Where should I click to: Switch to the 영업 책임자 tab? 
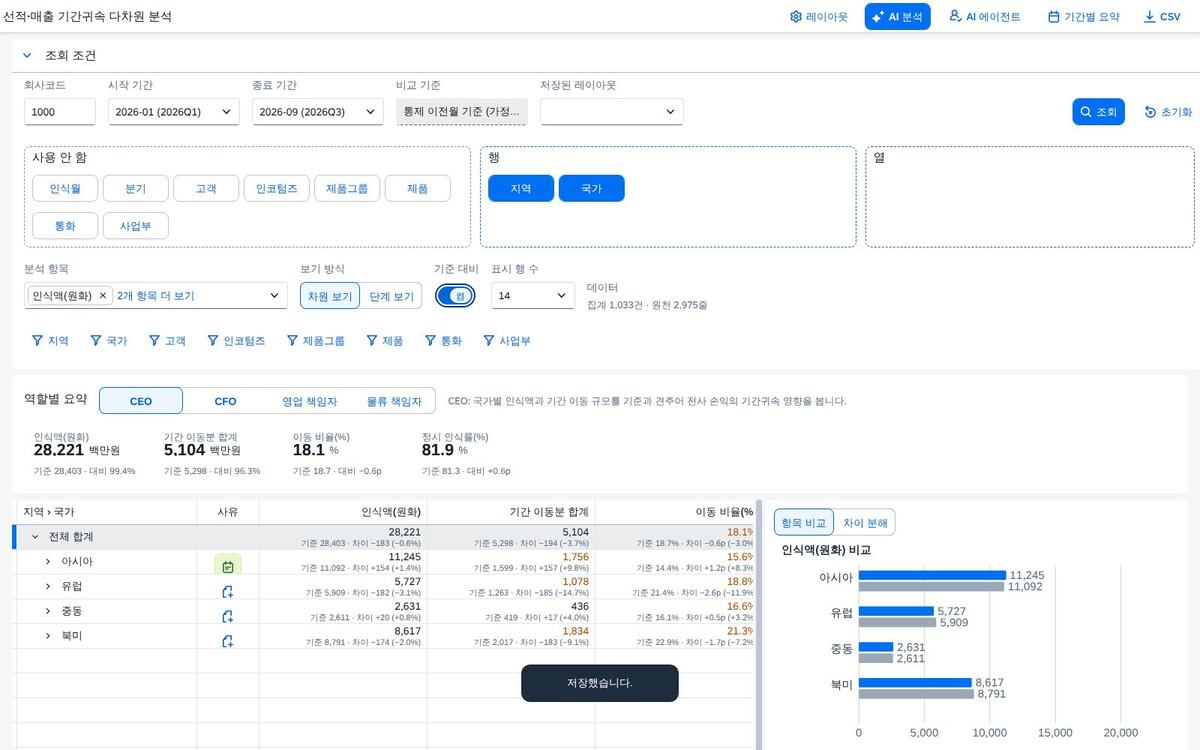tap(309, 401)
